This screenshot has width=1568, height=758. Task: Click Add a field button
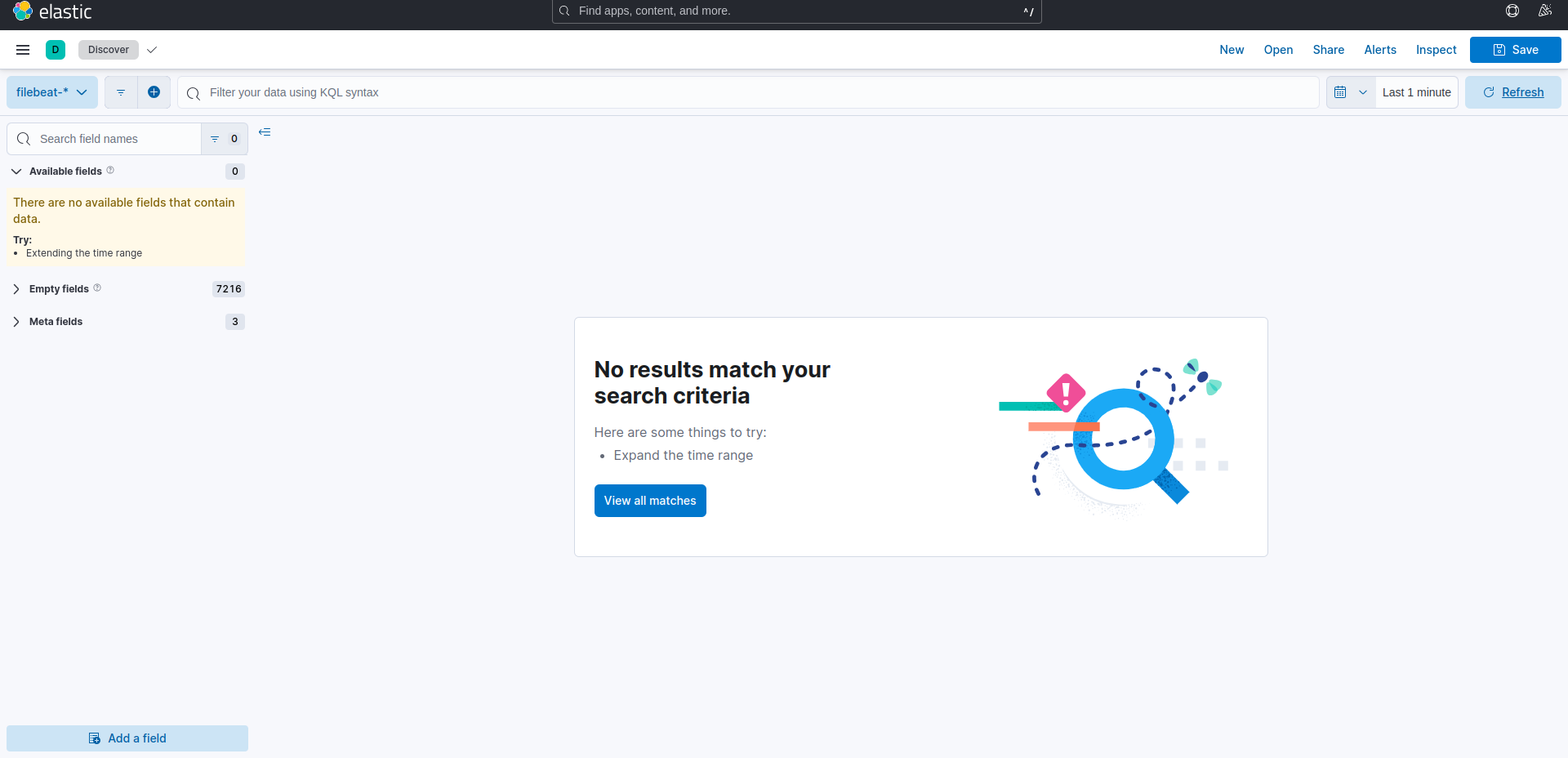click(127, 738)
